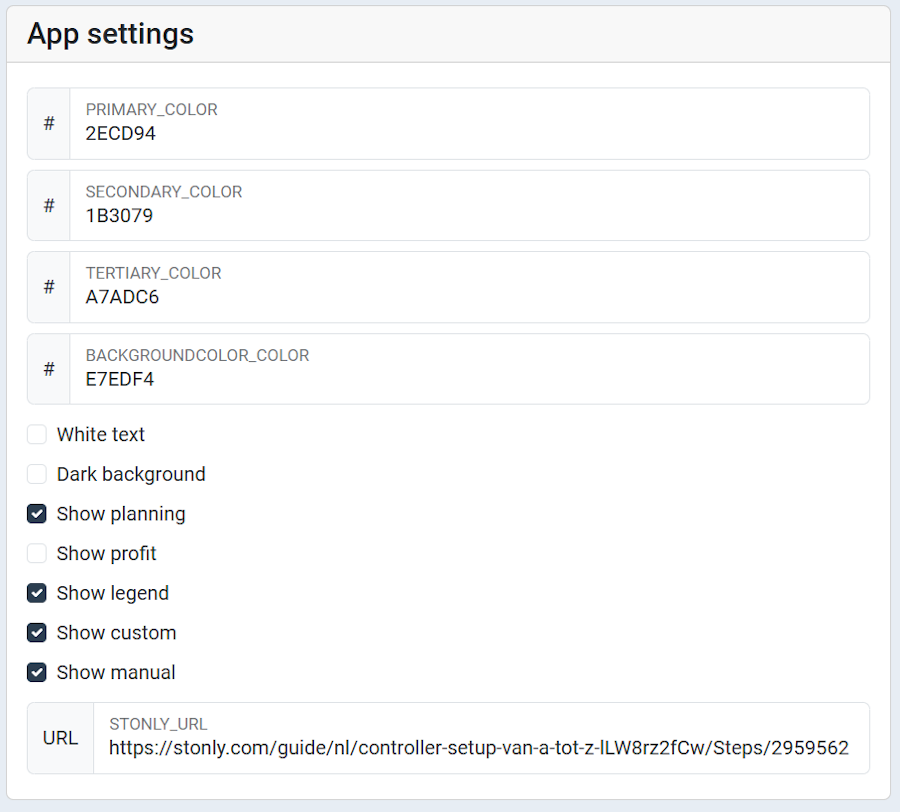Click the Dark background label text
Viewport: 900px width, 812px height.
(131, 474)
